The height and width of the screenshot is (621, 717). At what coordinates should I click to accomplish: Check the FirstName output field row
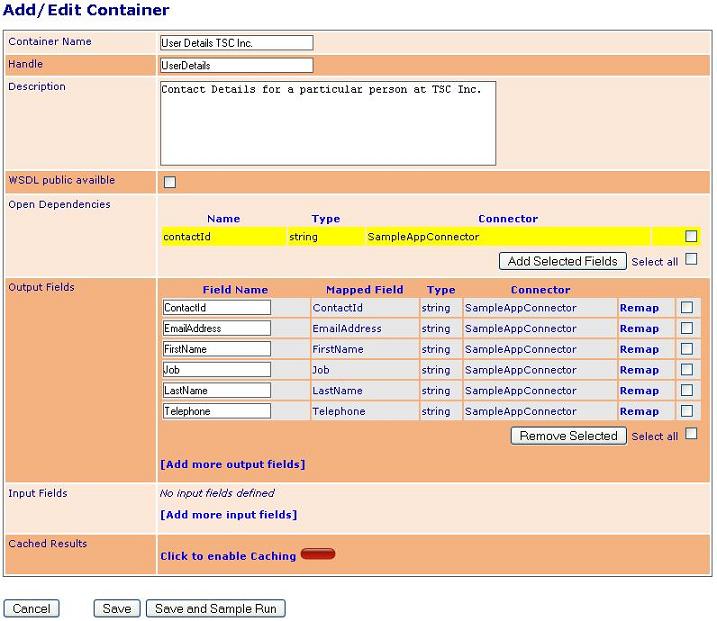[687, 349]
